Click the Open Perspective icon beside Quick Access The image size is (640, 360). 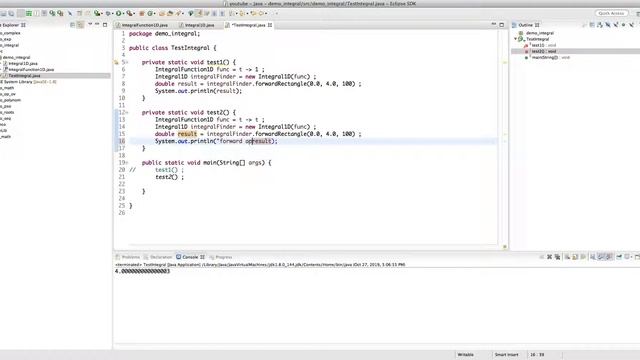[637, 13]
